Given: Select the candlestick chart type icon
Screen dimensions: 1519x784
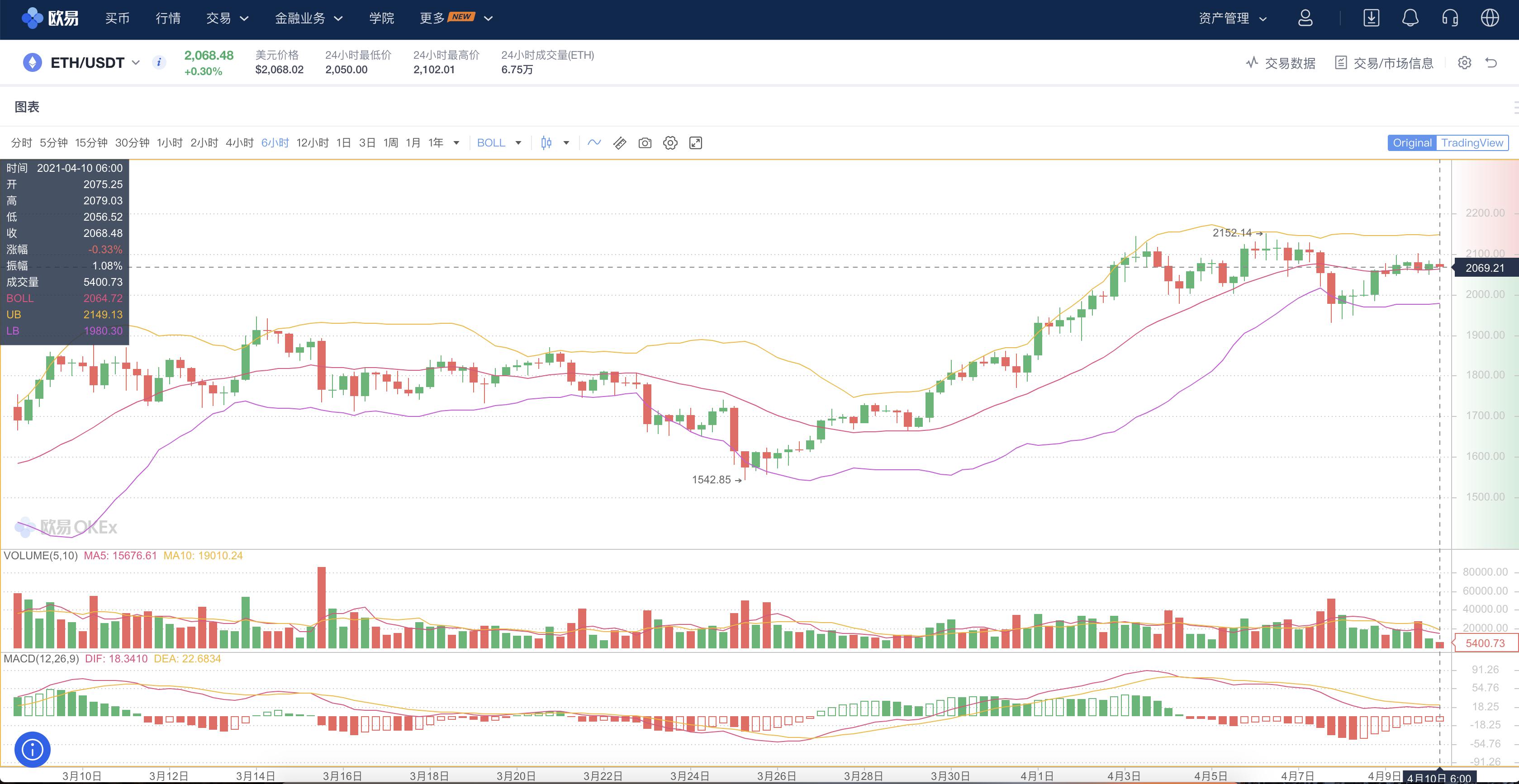Looking at the screenshot, I should [546, 143].
